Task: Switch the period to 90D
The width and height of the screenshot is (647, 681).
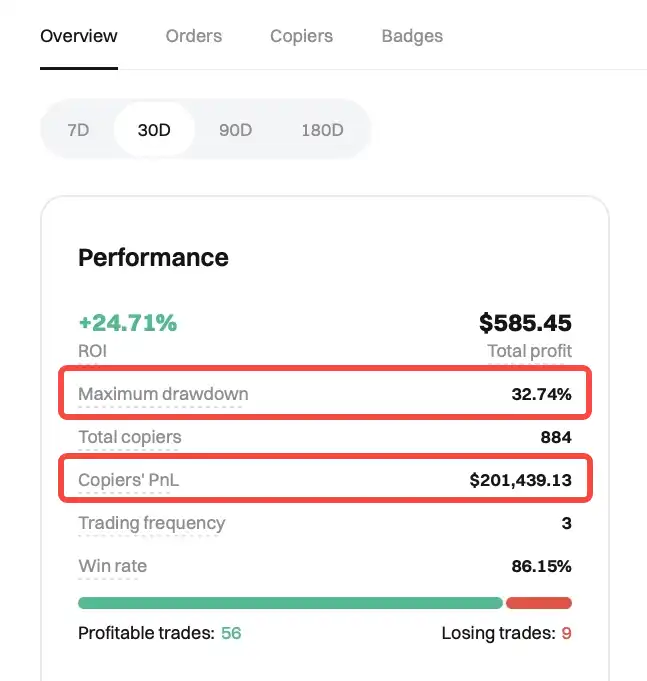Action: coord(235,130)
